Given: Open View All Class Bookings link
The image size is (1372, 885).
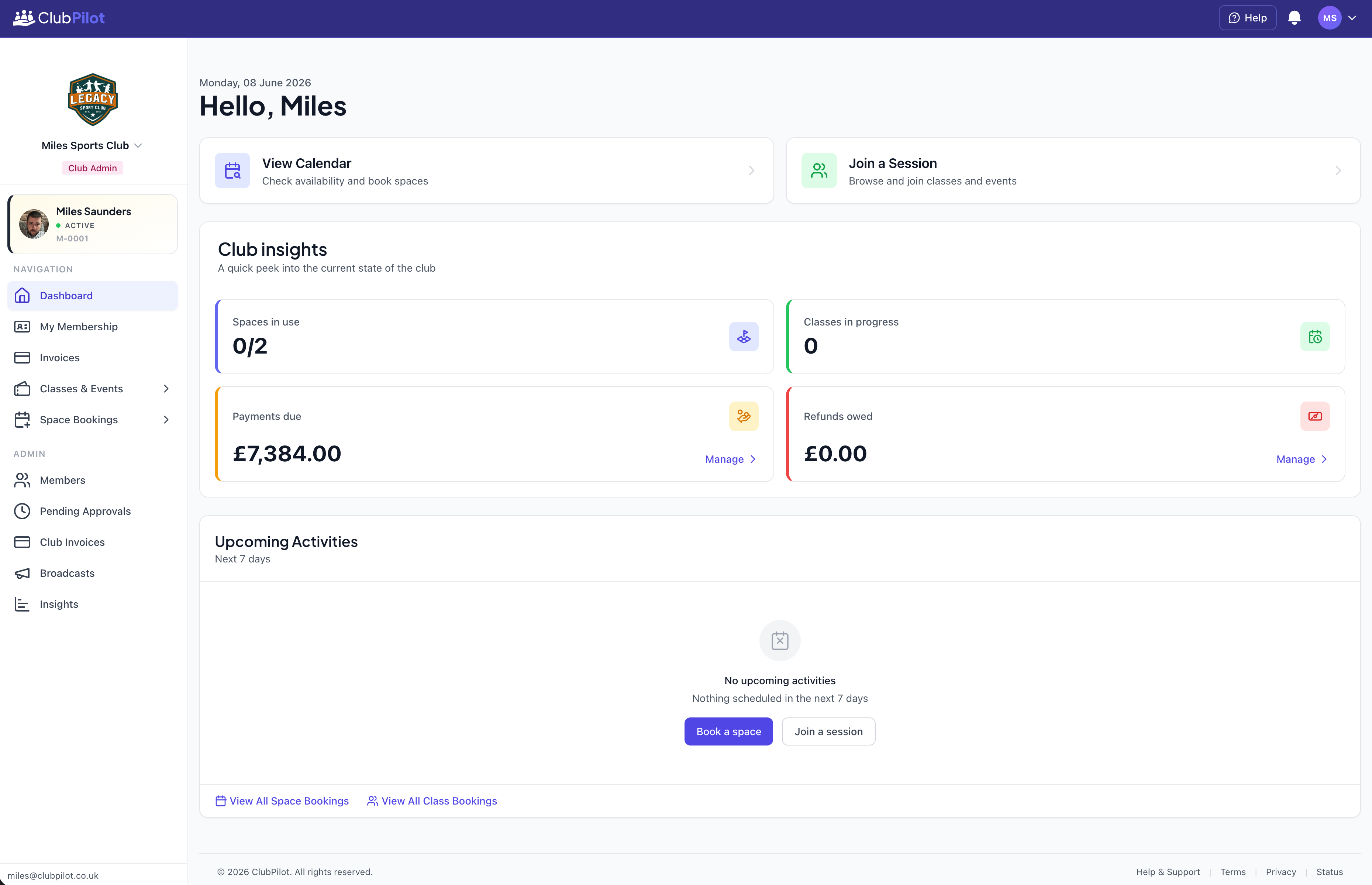Looking at the screenshot, I should [431, 800].
